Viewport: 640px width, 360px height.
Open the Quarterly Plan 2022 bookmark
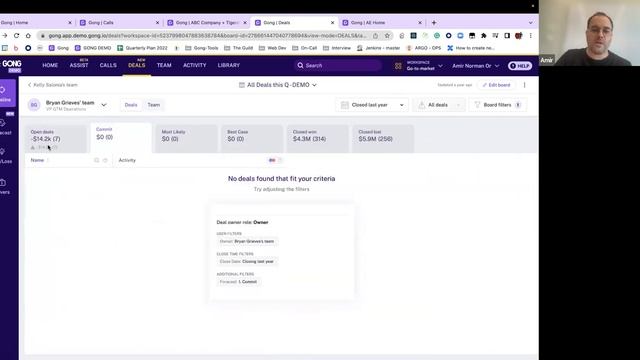tap(142, 48)
